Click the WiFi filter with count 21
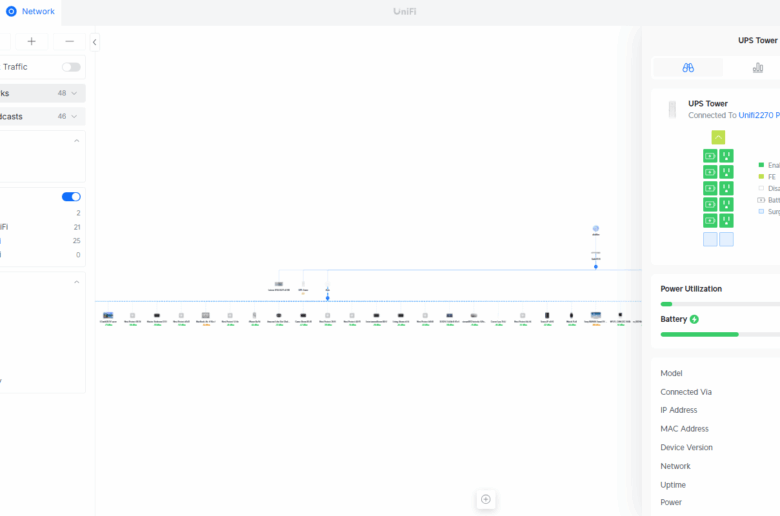Image resolution: width=780 pixels, height=516 pixels. coord(40,227)
